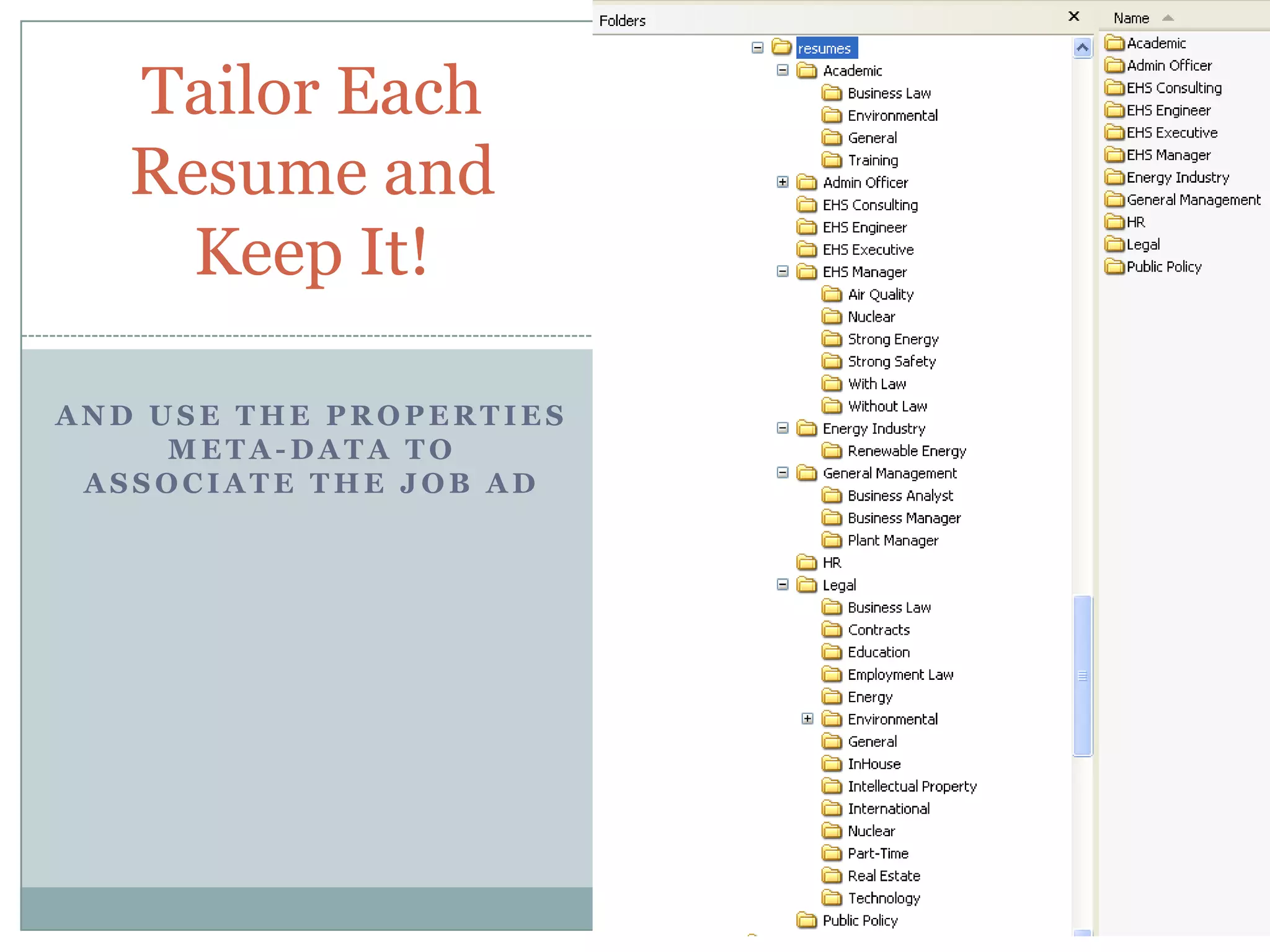Viewport: 1270px width, 952px height.
Task: Open Part-Time folder icon
Action: click(832, 853)
